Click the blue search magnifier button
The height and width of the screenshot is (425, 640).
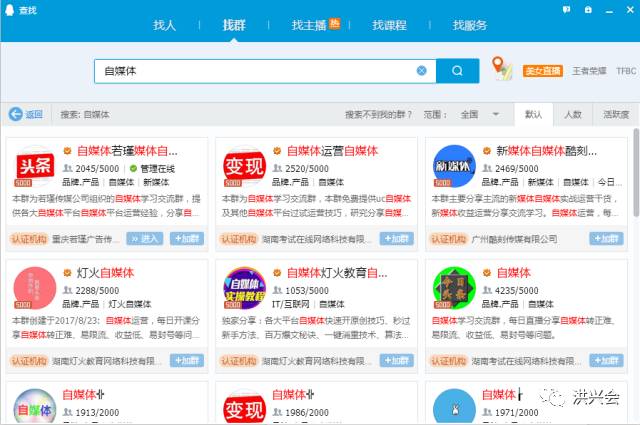(x=458, y=71)
